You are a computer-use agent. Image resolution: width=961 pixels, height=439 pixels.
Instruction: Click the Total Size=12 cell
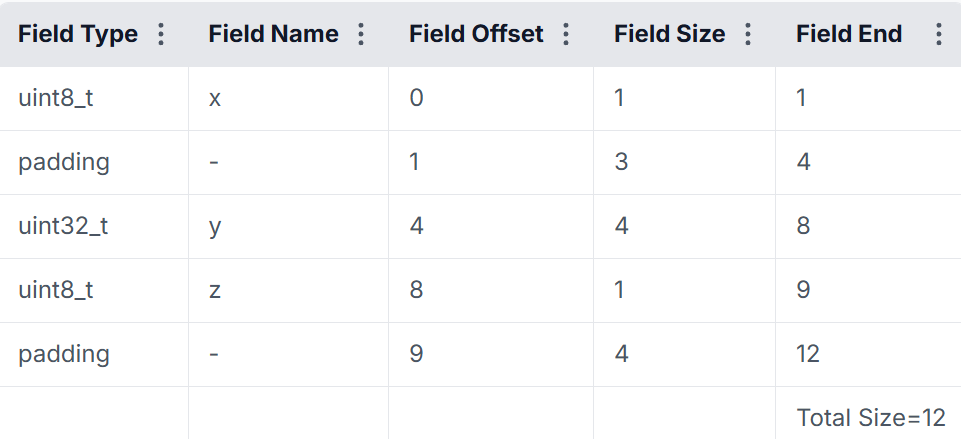coord(868,413)
